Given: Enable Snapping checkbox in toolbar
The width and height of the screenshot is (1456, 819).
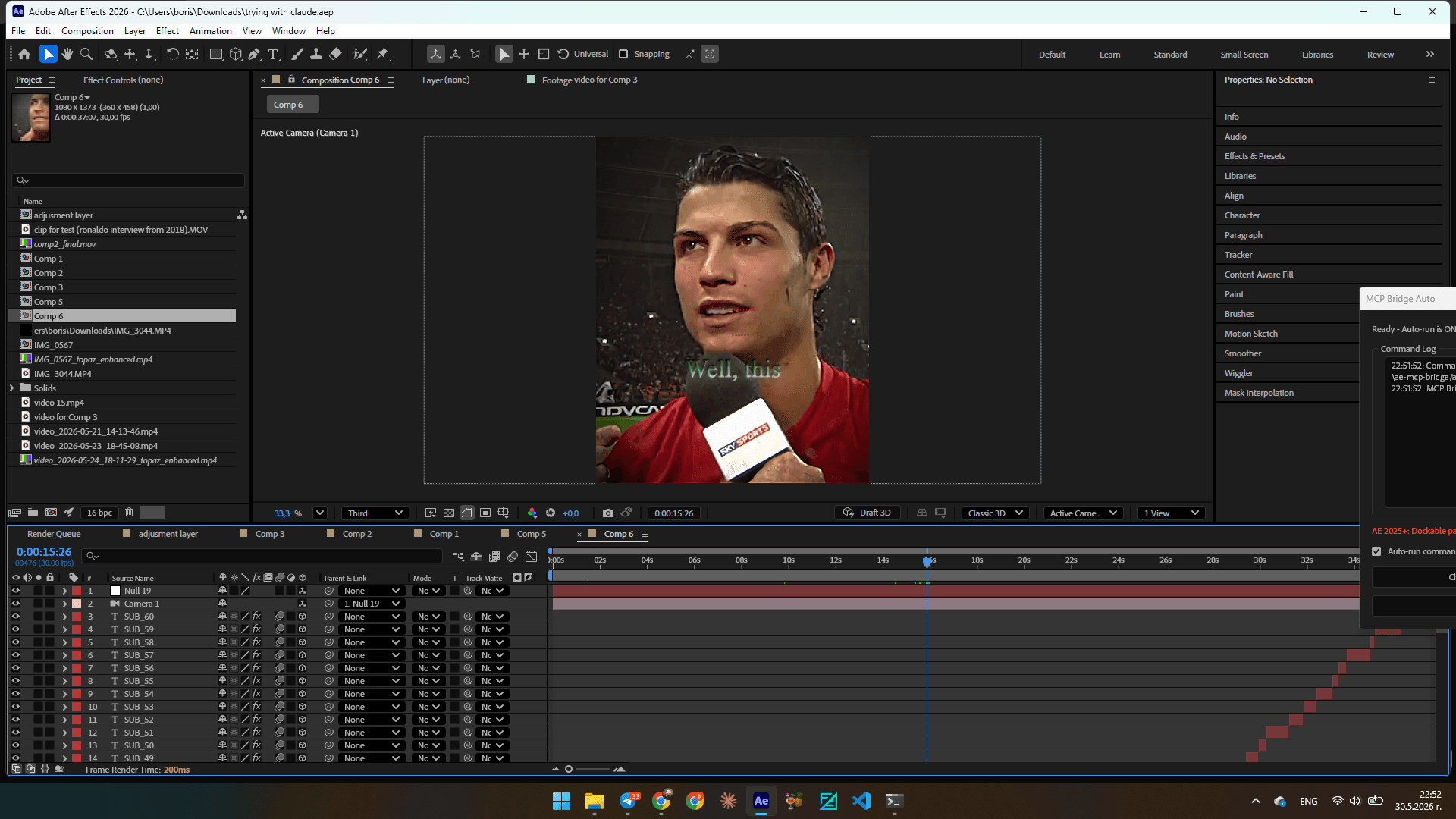Looking at the screenshot, I should (x=623, y=54).
